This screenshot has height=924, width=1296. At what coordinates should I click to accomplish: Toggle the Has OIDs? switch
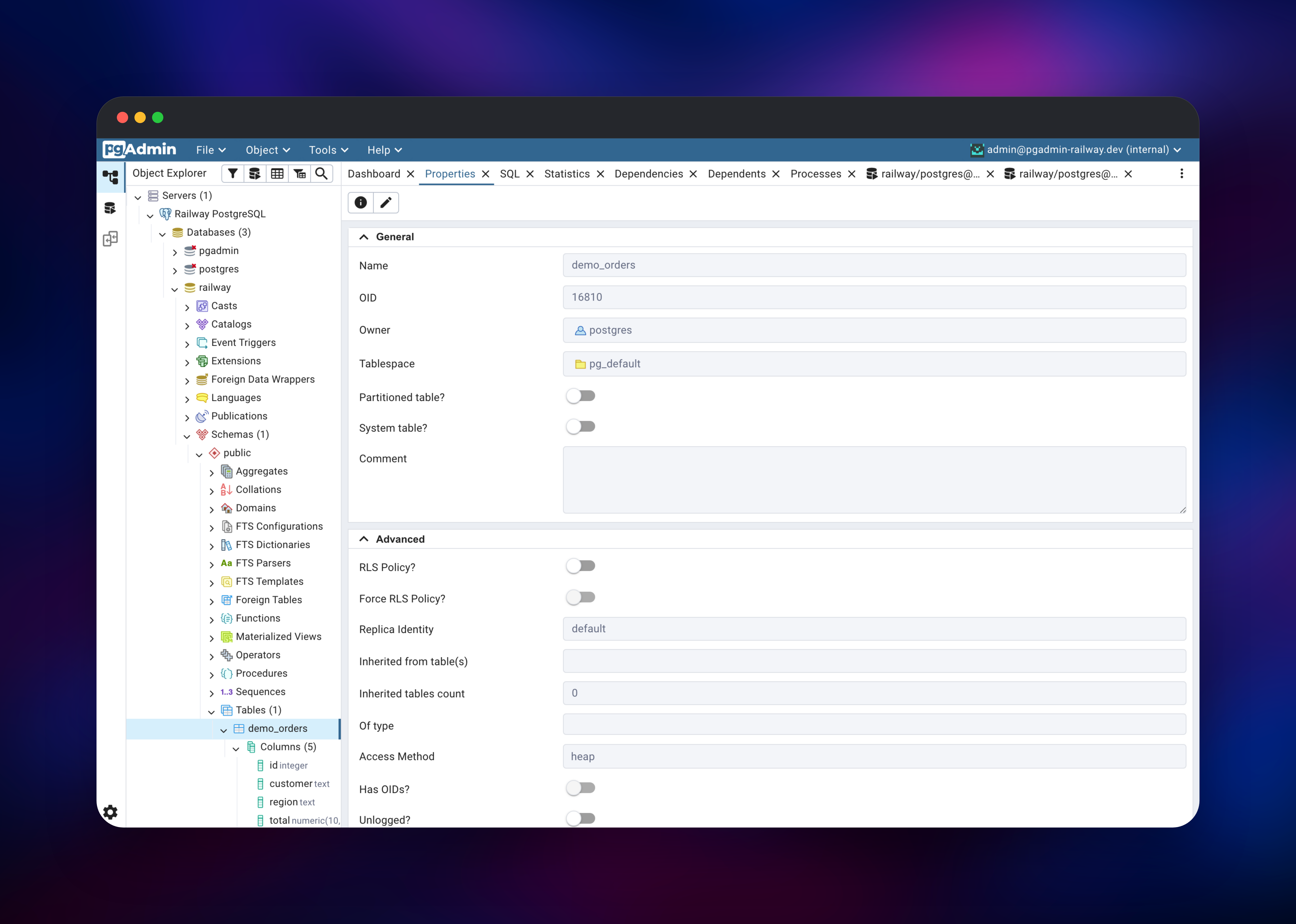[x=581, y=788]
